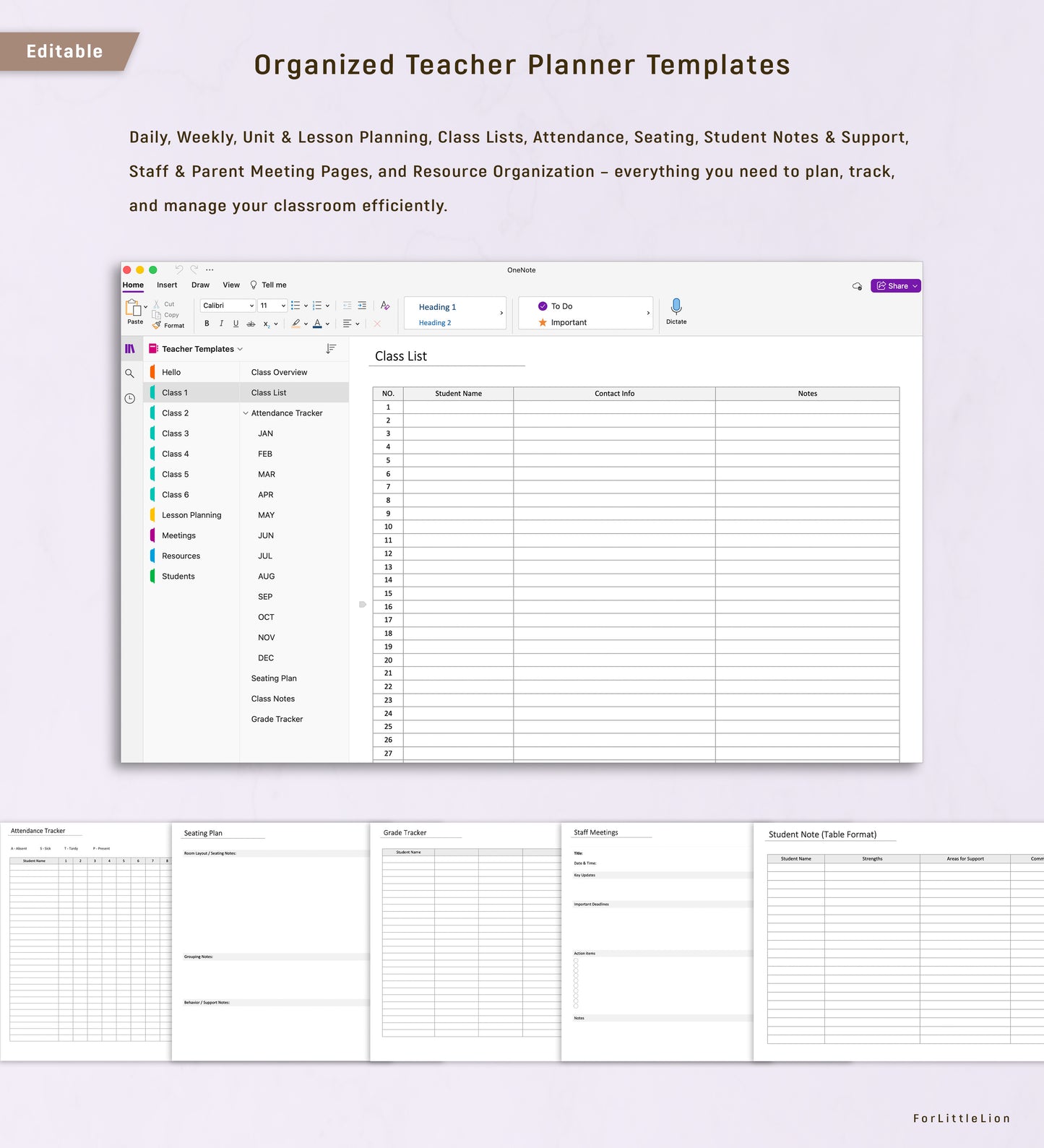Open the Teacher Templates notebook dropdown
The image size is (1044, 1148).
click(x=240, y=349)
